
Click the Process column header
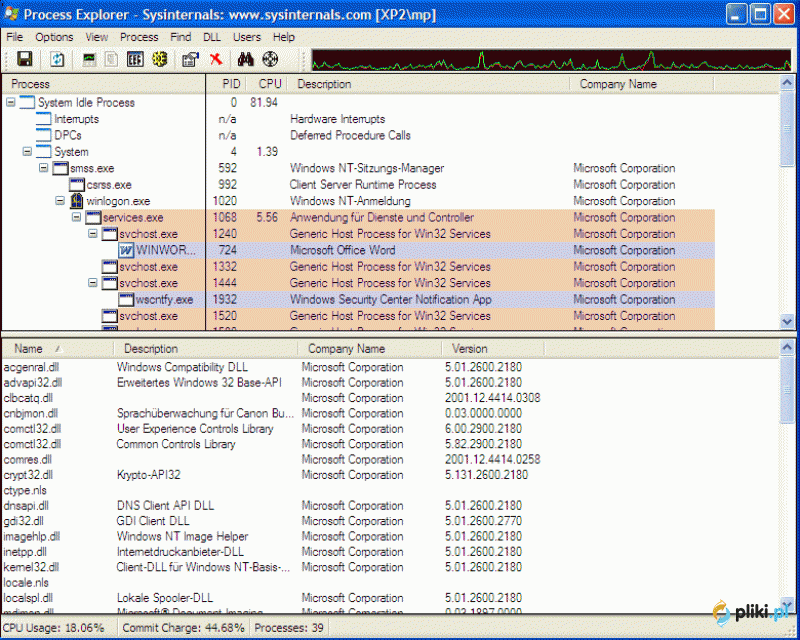pyautogui.click(x=104, y=84)
